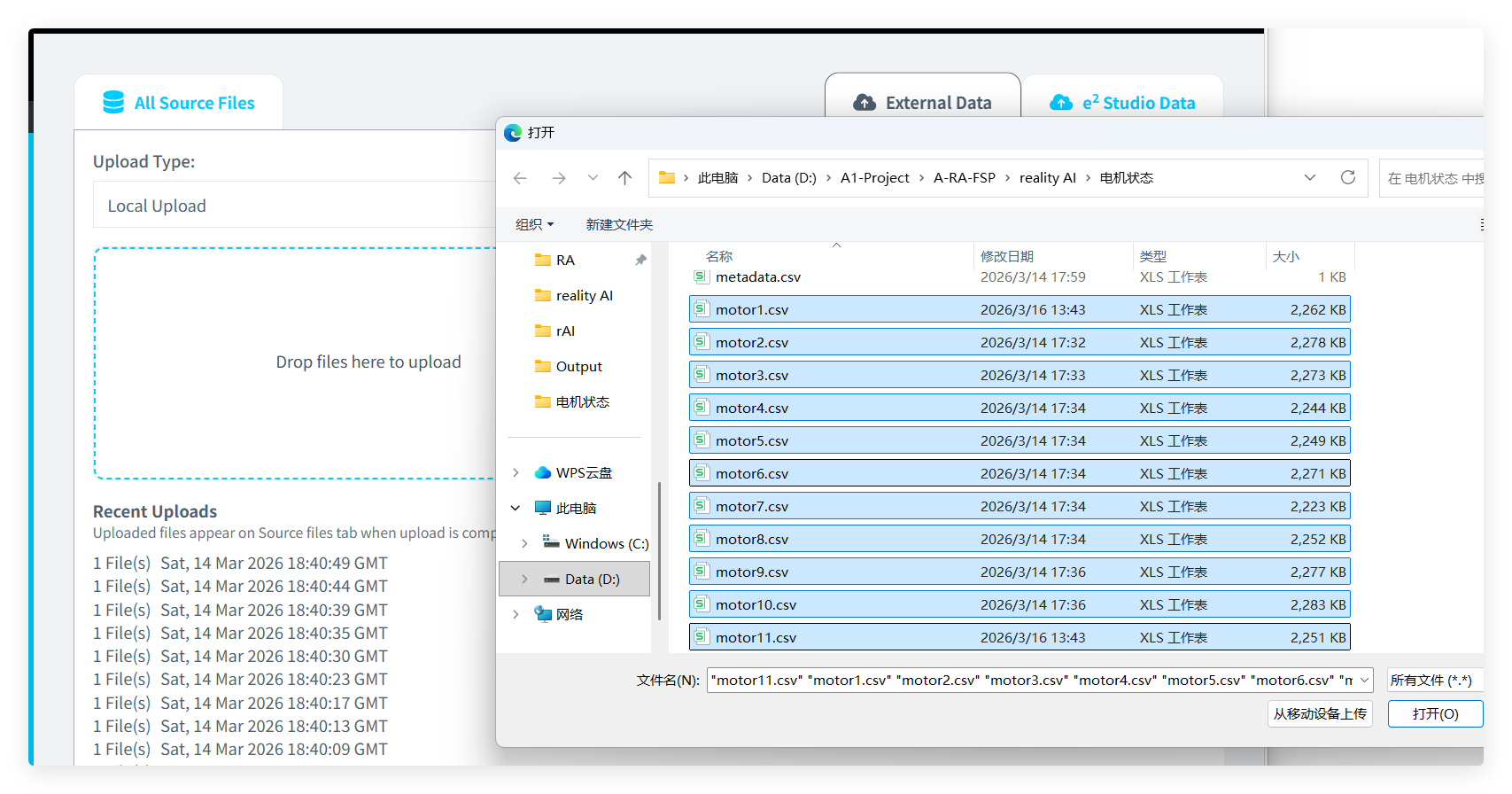Click motor8.csv file icon
The height and width of the screenshot is (794, 1512).
pos(701,539)
